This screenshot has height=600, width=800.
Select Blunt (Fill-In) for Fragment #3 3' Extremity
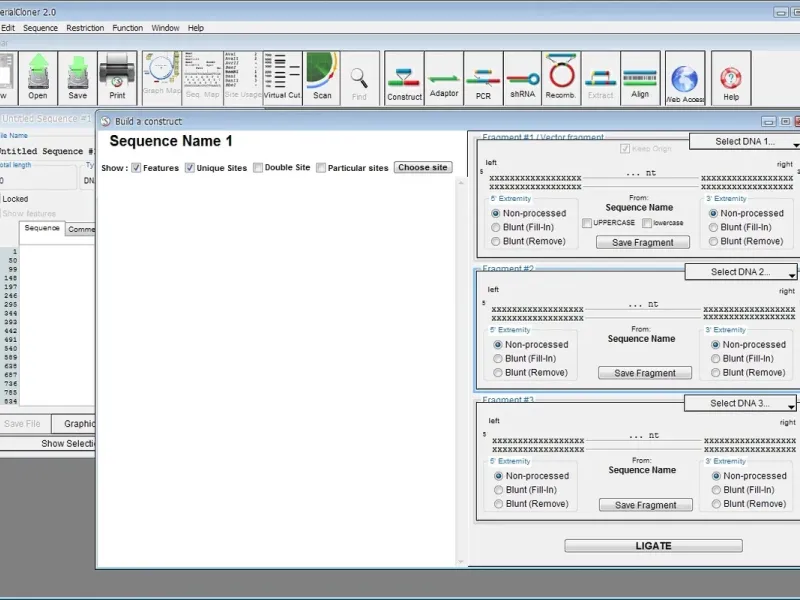point(716,490)
